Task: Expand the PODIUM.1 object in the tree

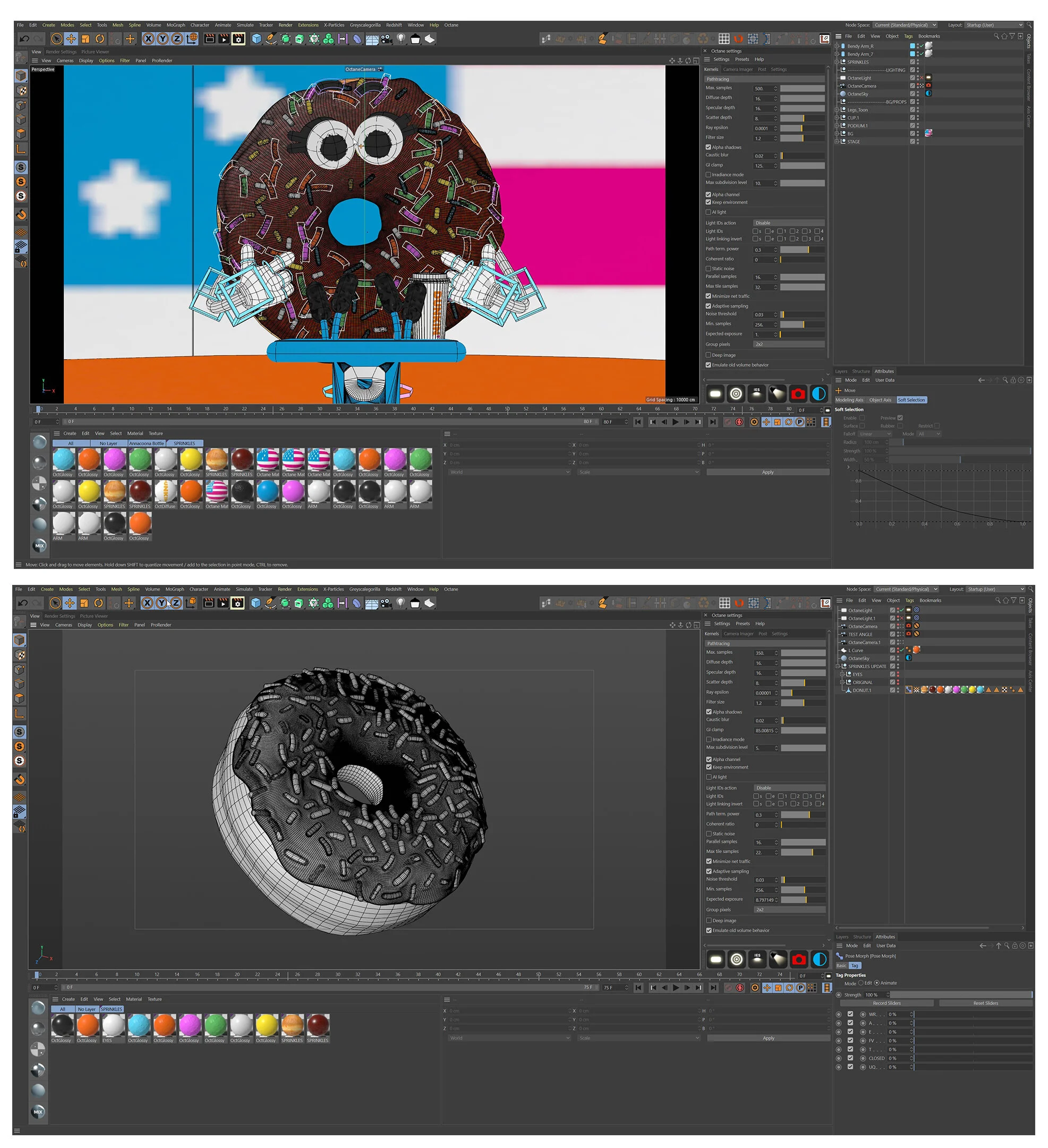Action: 837,126
